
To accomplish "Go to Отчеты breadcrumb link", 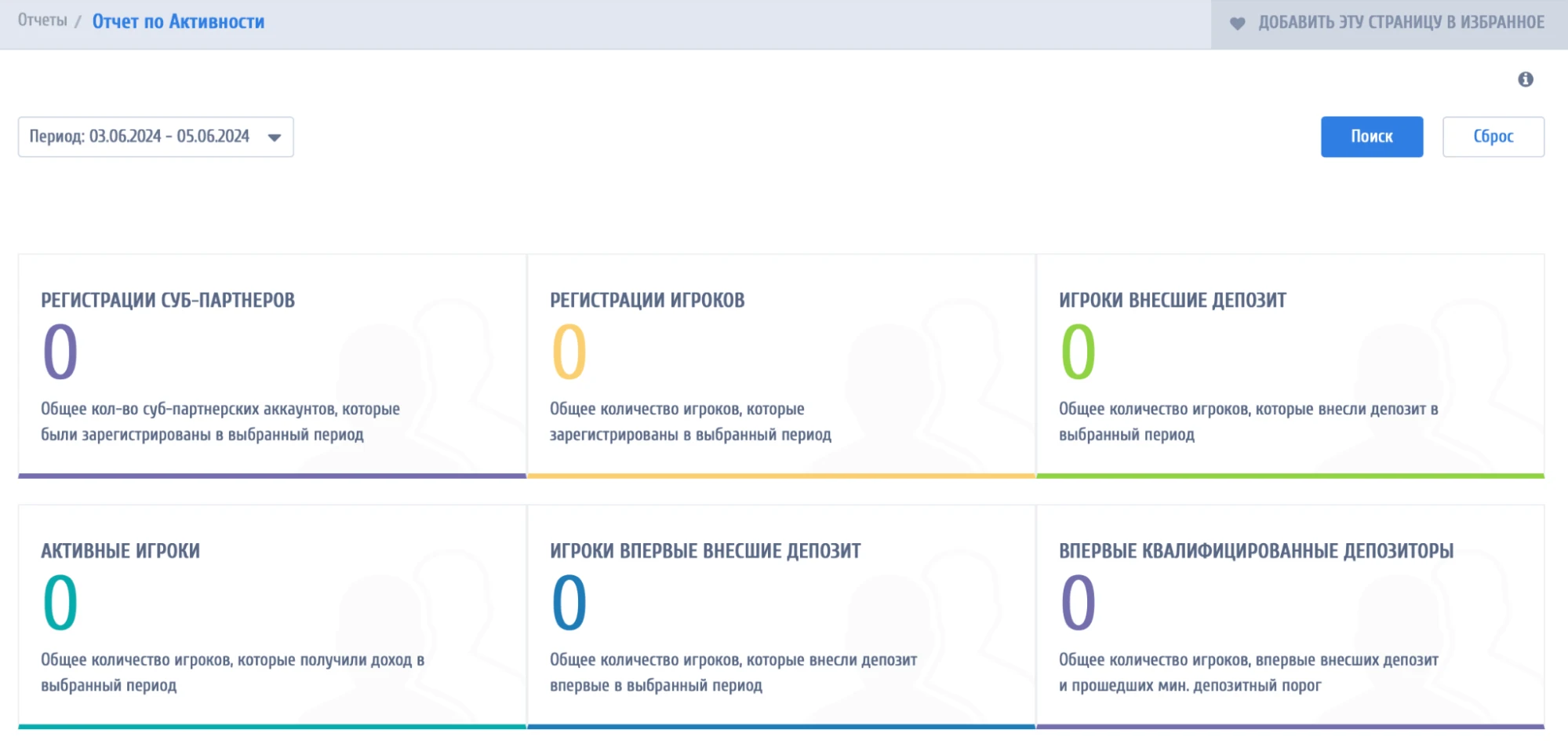I will [x=42, y=20].
